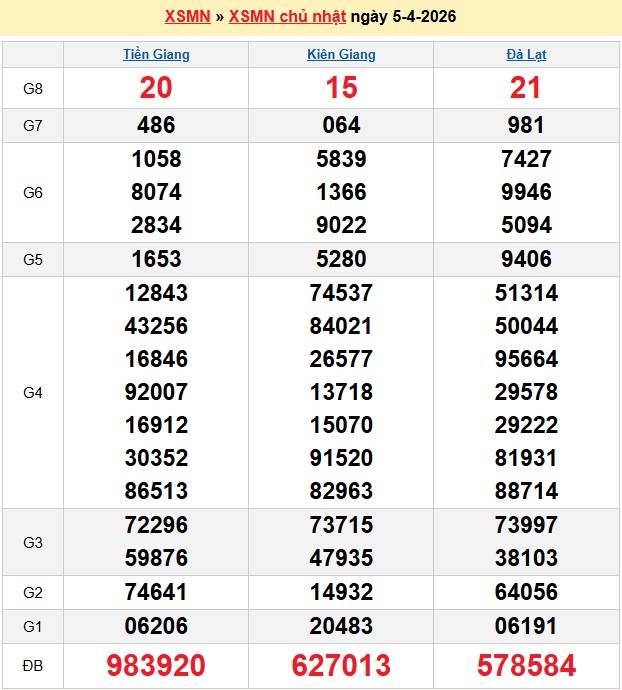Select the G8 row label
This screenshot has width=622, height=690.
pyautogui.click(x=33, y=88)
